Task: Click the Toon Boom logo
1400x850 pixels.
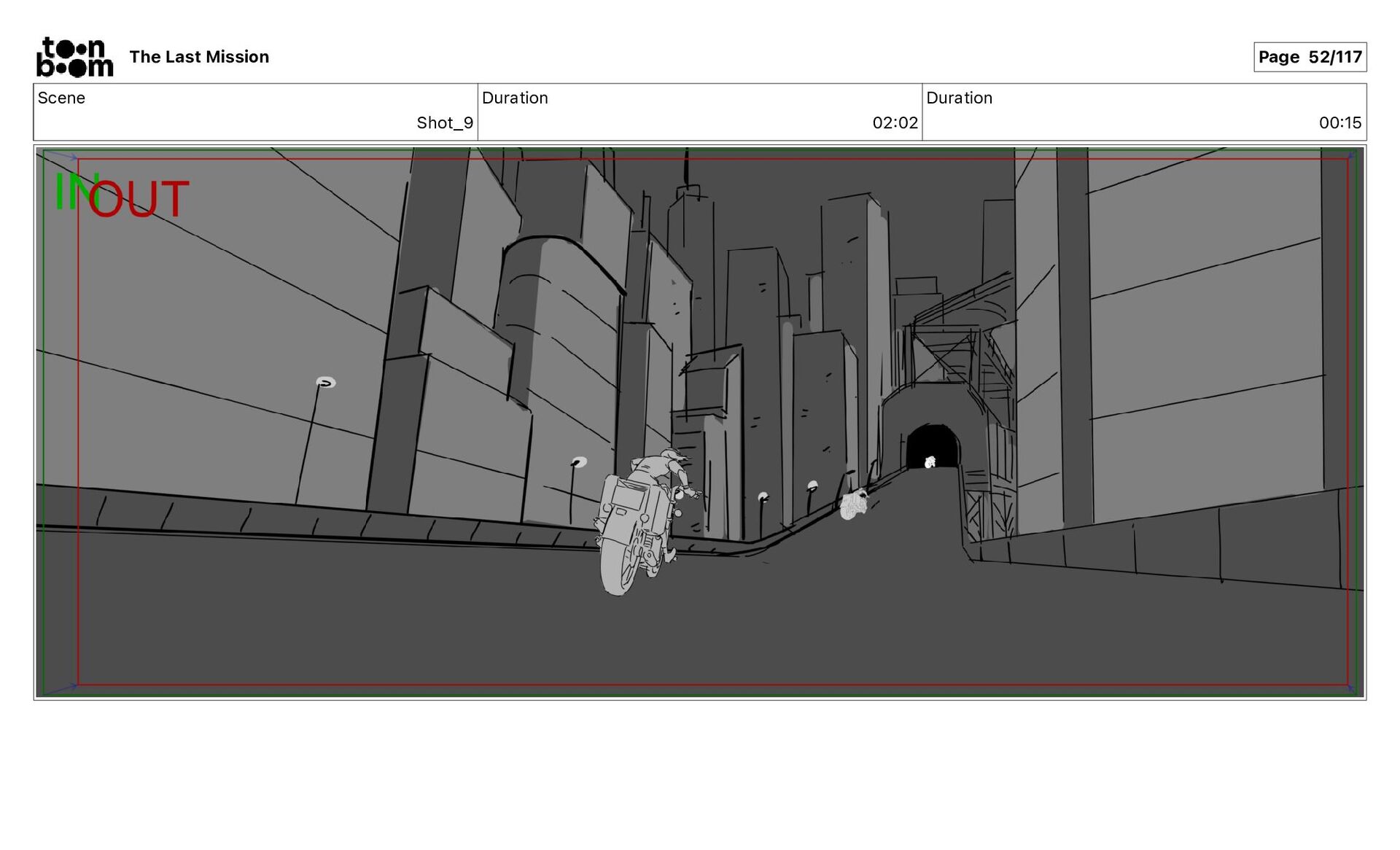Action: coord(75,57)
